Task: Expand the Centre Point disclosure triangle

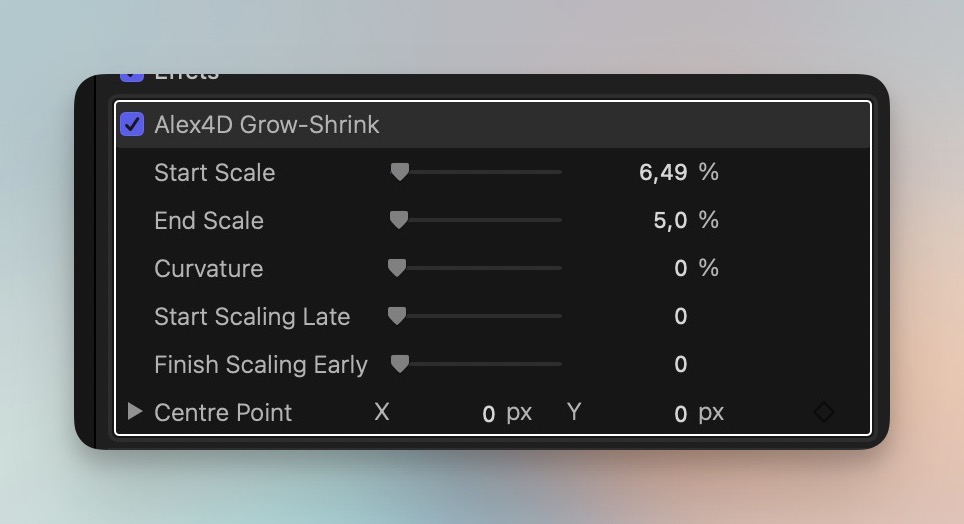Action: (135, 411)
